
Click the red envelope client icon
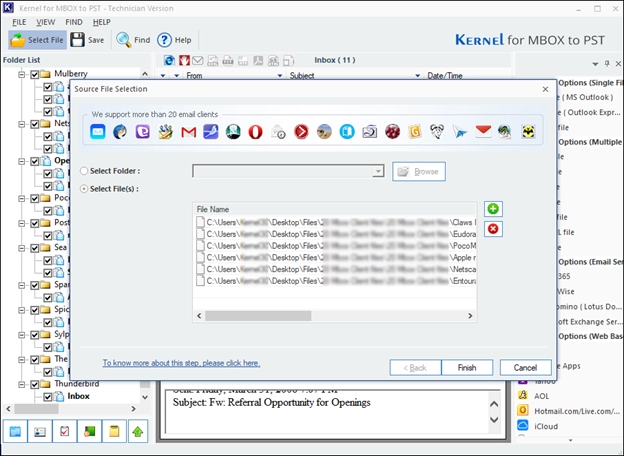(x=483, y=131)
